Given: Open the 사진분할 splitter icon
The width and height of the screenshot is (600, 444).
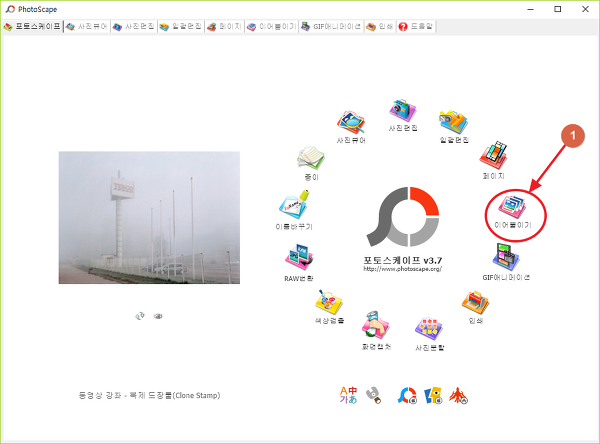Looking at the screenshot, I should point(429,329).
